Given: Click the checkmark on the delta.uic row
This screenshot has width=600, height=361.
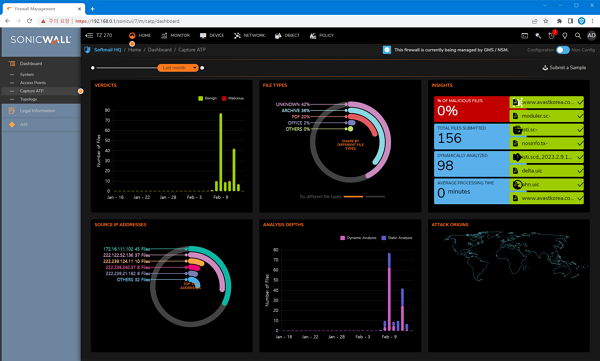Looking at the screenshot, I should 580,171.
